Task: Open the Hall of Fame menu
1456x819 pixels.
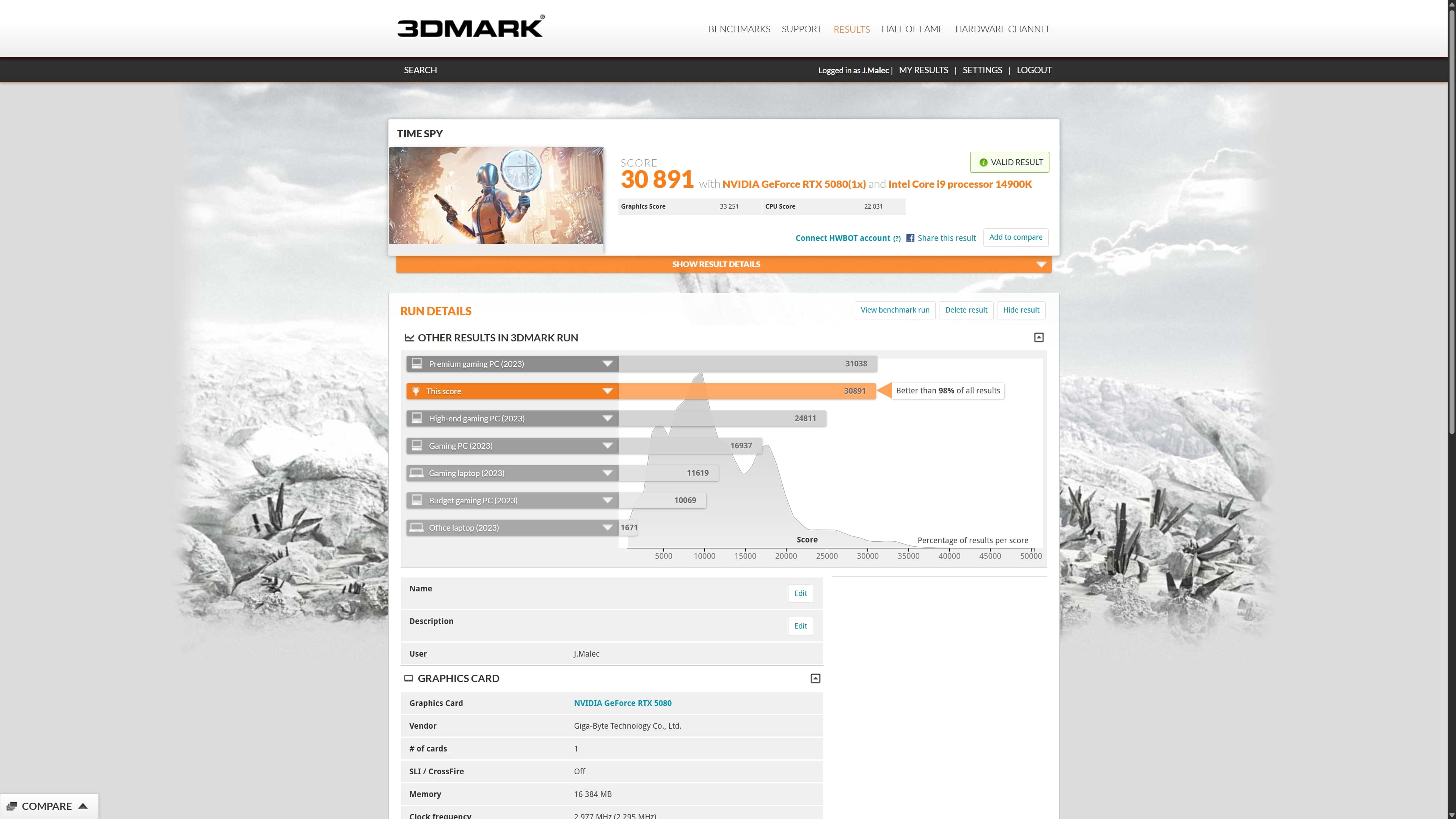Action: point(912,29)
